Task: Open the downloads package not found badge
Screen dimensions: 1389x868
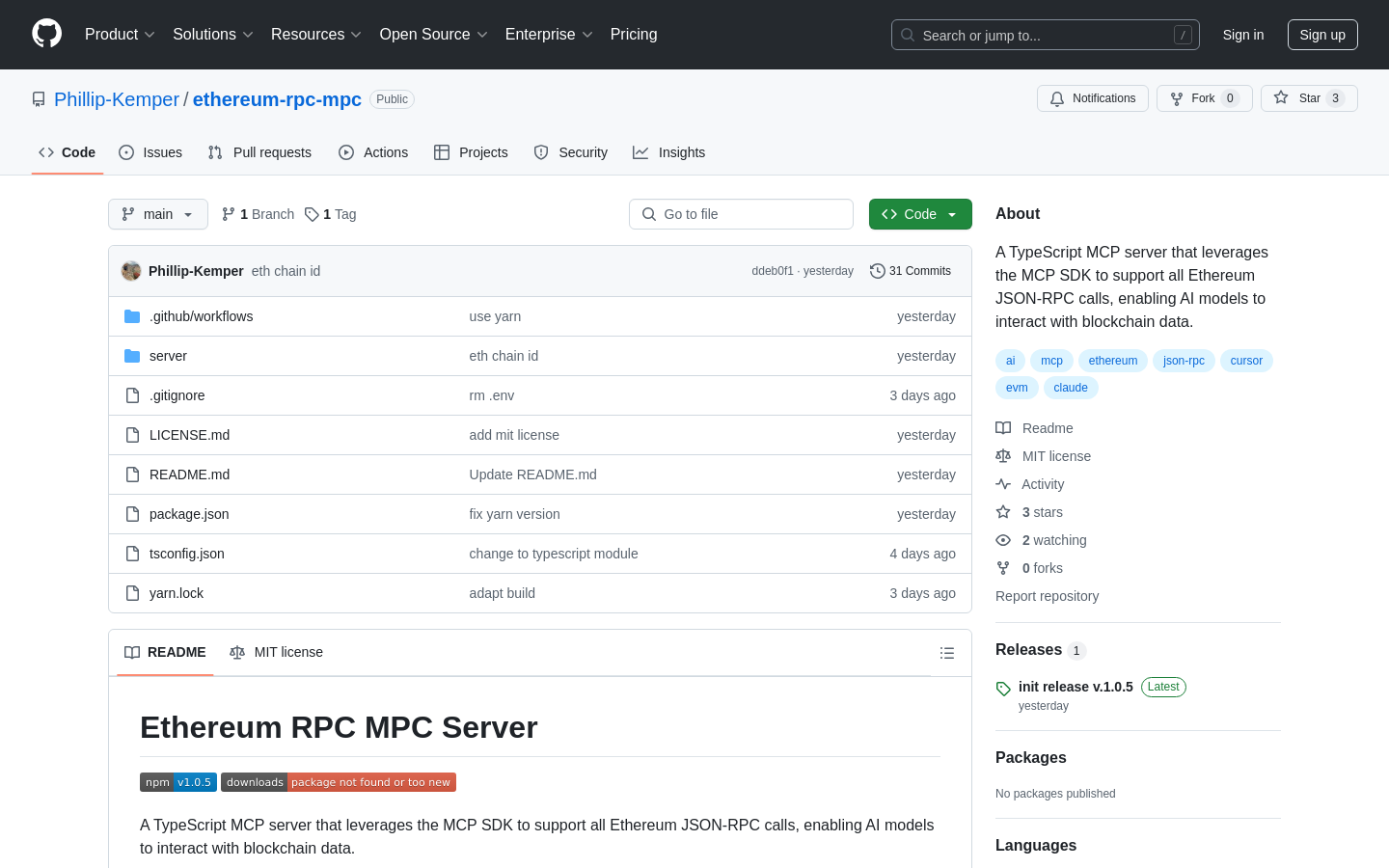Action: [x=339, y=782]
